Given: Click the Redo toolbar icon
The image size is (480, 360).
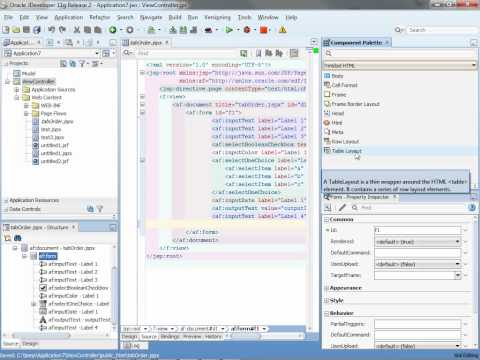Looking at the screenshot, I should point(62,30).
